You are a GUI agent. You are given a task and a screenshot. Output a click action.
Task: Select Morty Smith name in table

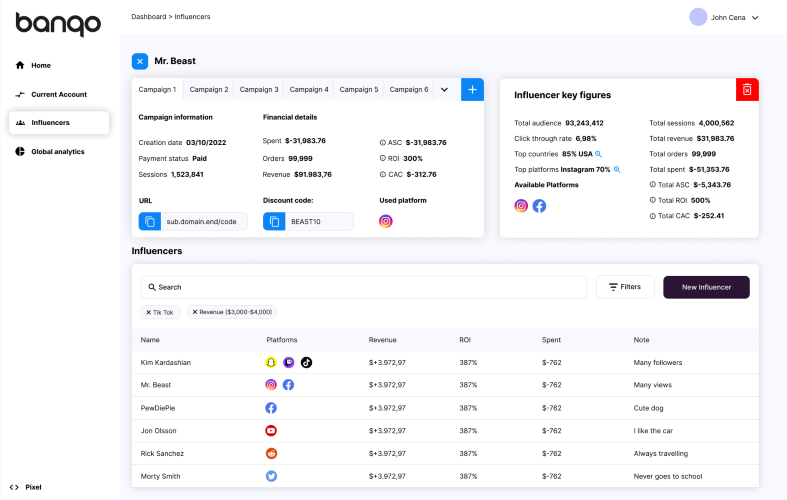tap(160, 476)
